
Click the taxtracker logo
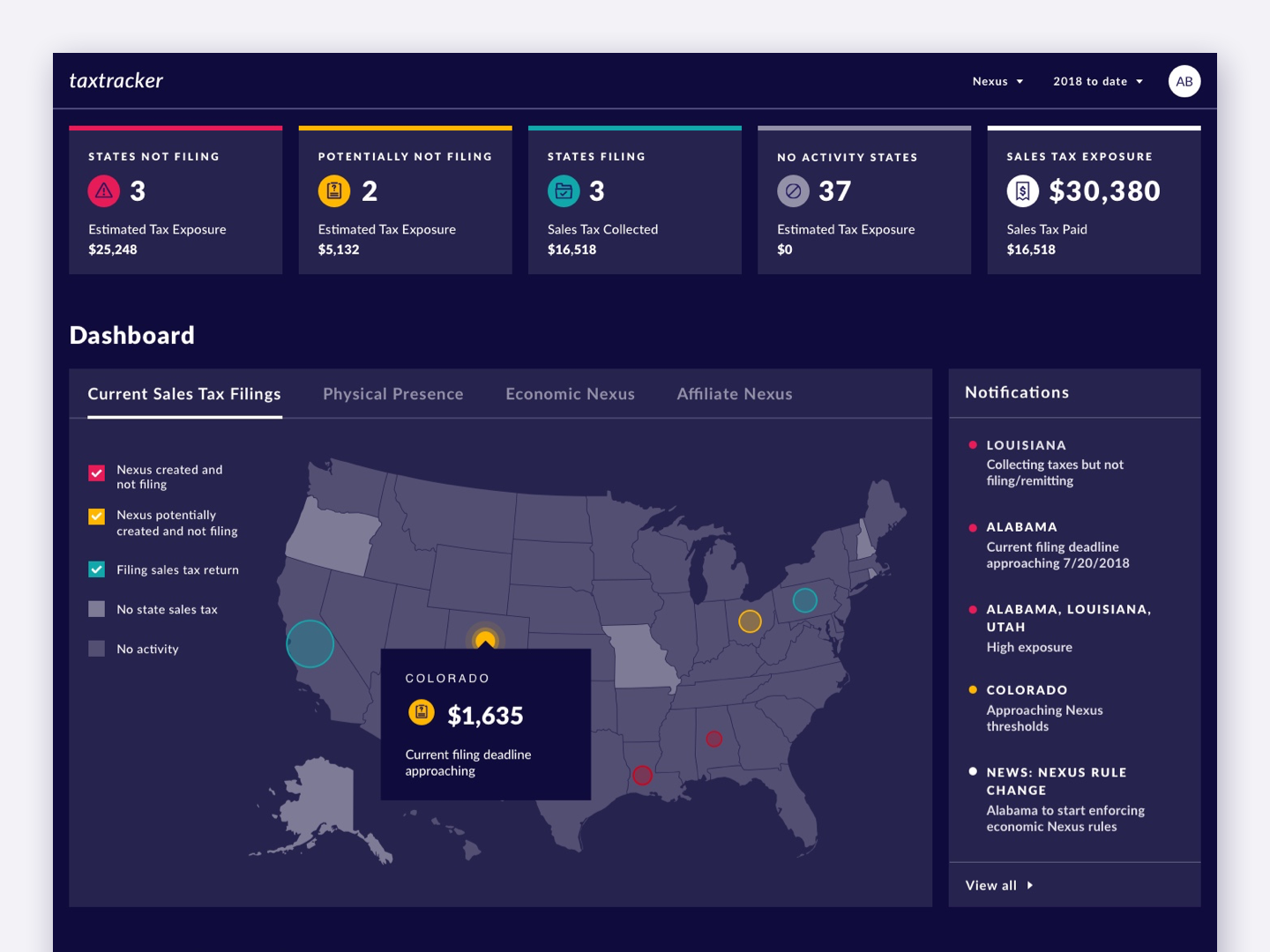point(116,80)
